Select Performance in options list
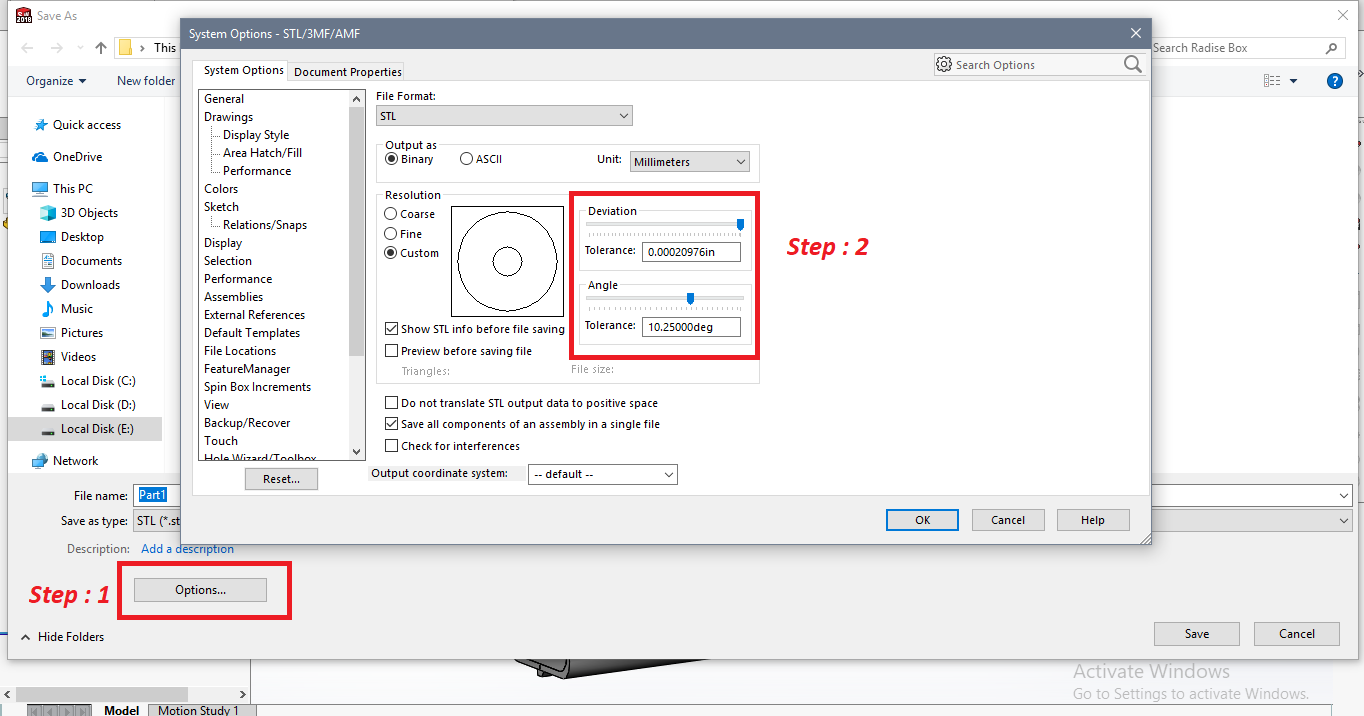 (x=238, y=279)
